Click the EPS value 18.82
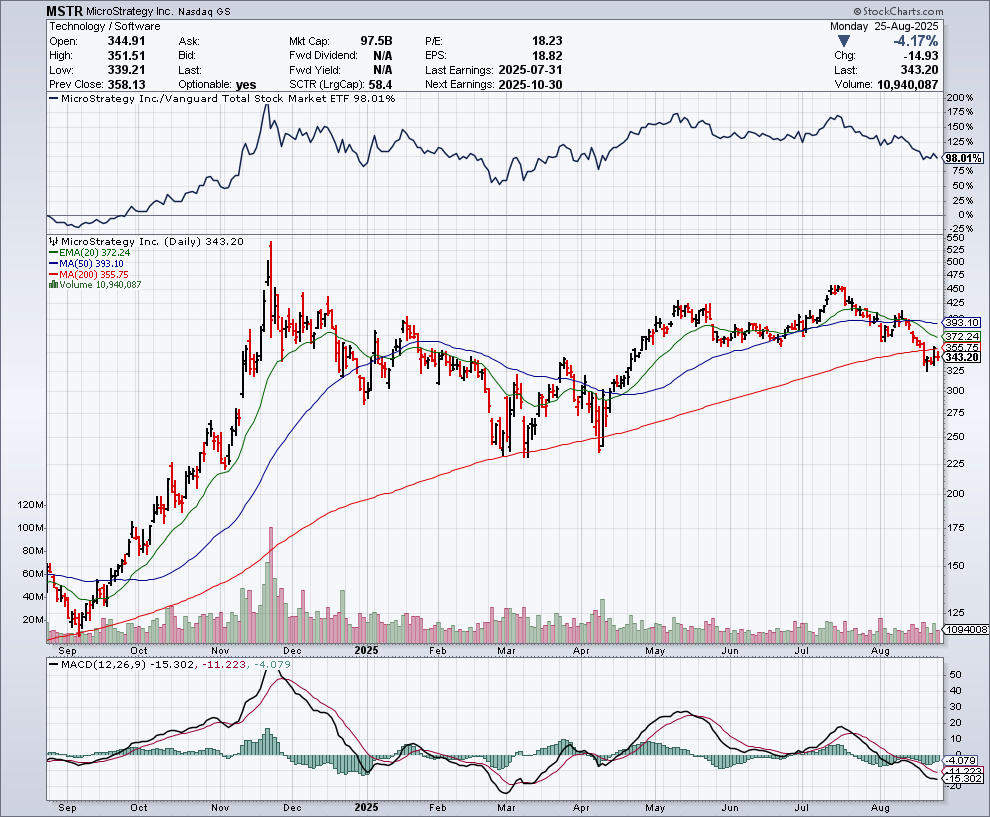 point(547,56)
